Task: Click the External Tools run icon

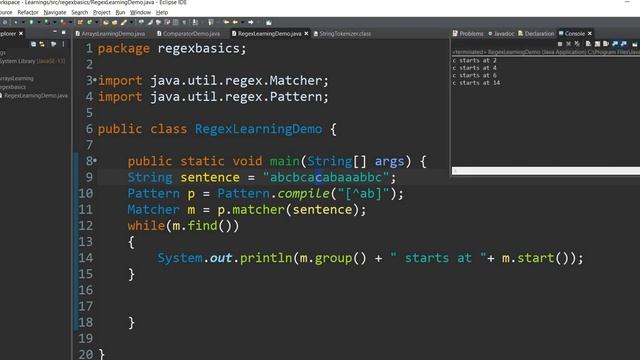Action: (63, 22)
